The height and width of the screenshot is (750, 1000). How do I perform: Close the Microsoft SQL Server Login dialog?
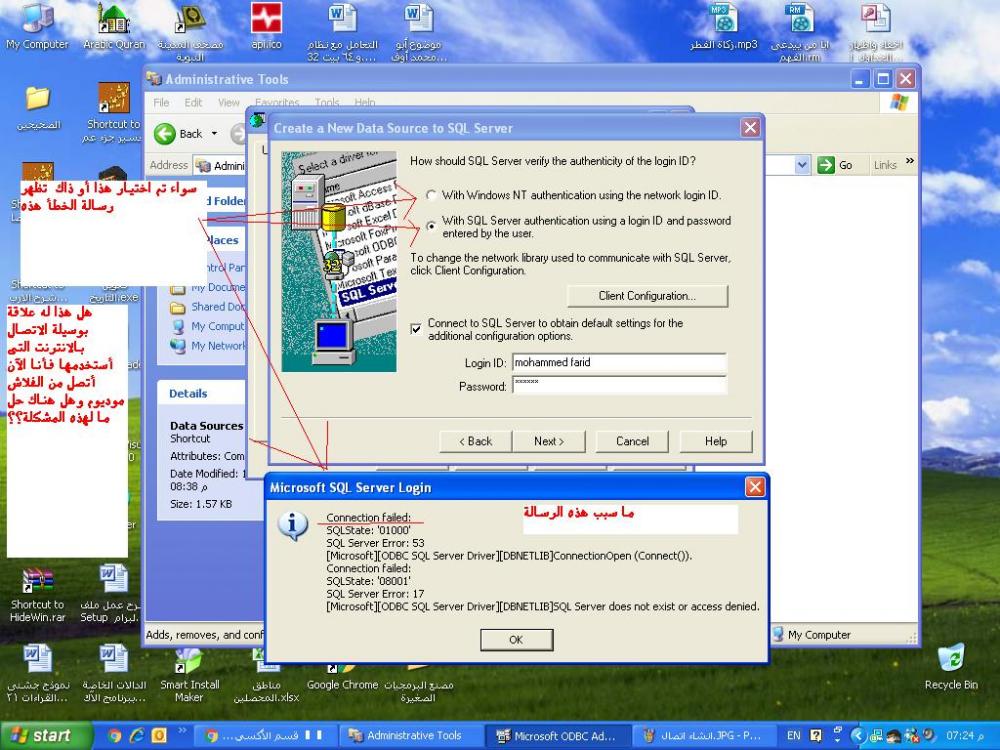tap(755, 487)
